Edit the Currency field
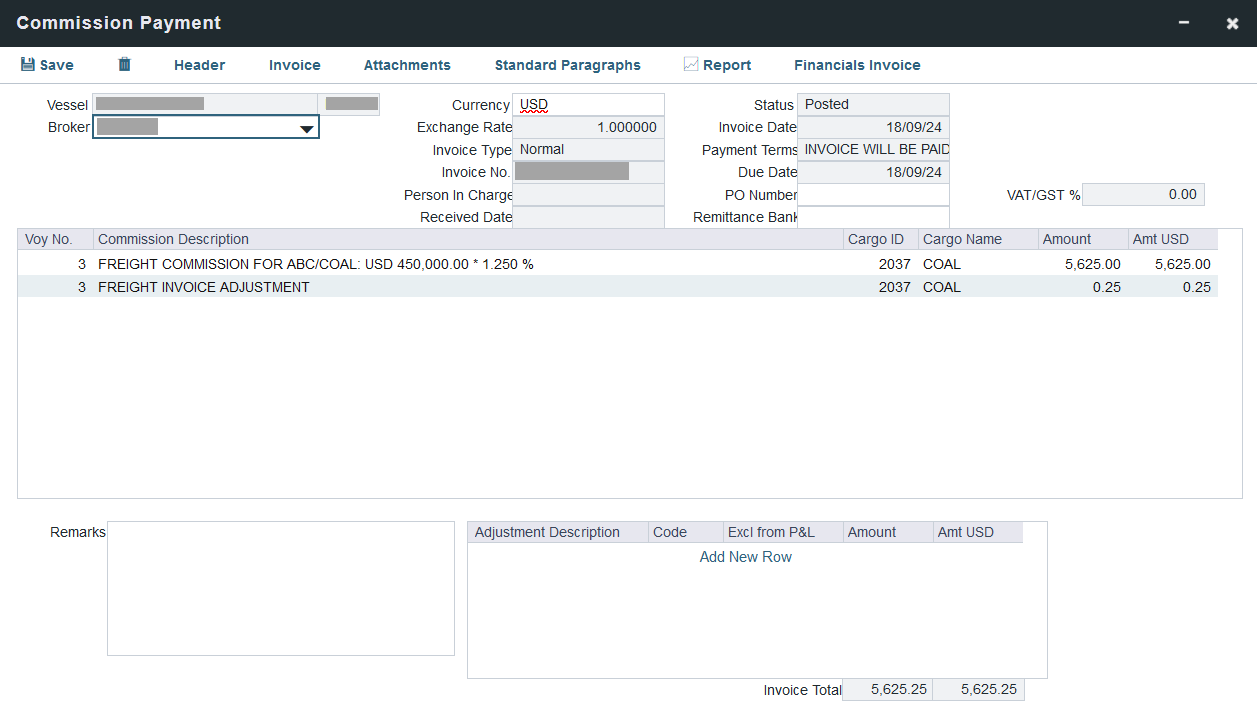The width and height of the screenshot is (1257, 713). tap(588, 105)
